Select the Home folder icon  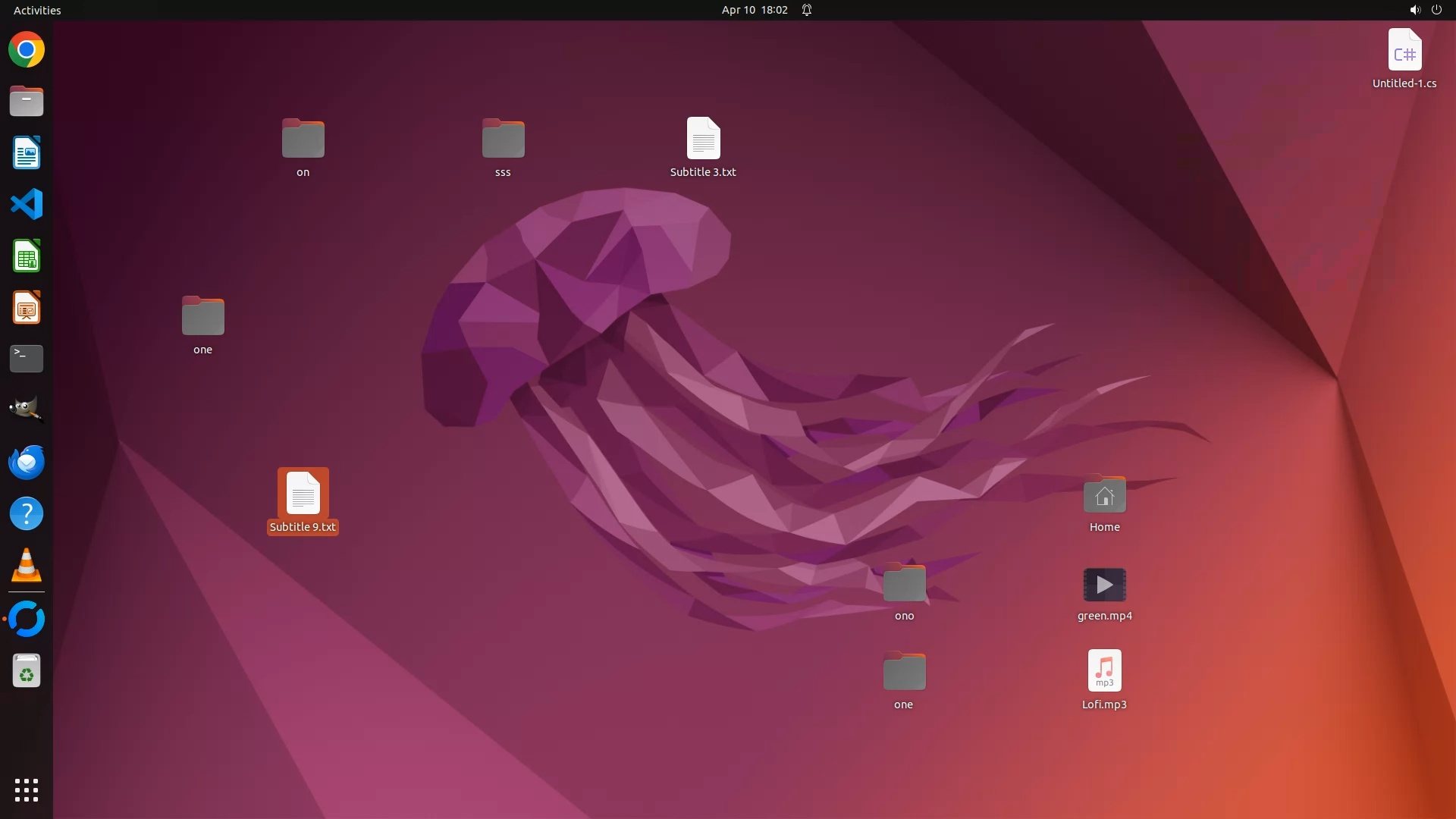click(x=1104, y=496)
